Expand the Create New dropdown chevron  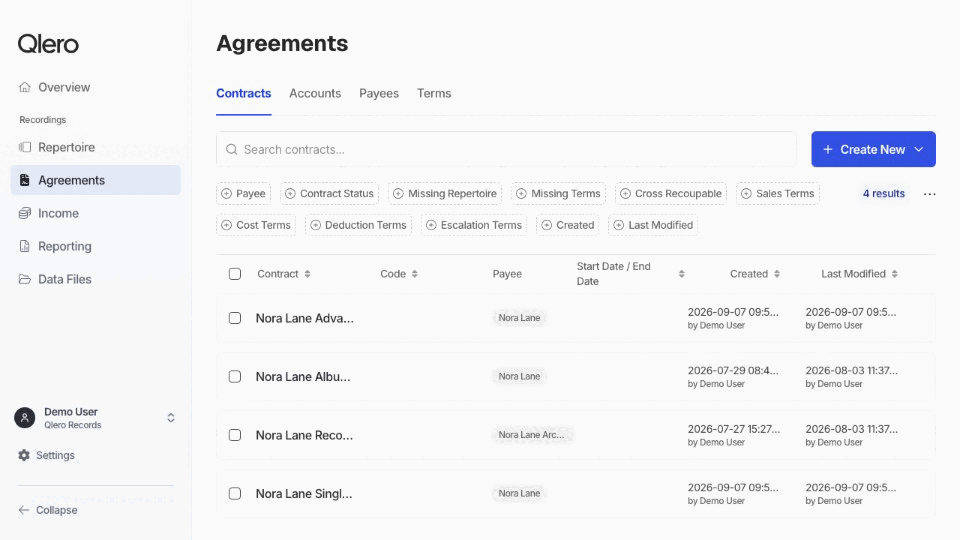[918, 149]
